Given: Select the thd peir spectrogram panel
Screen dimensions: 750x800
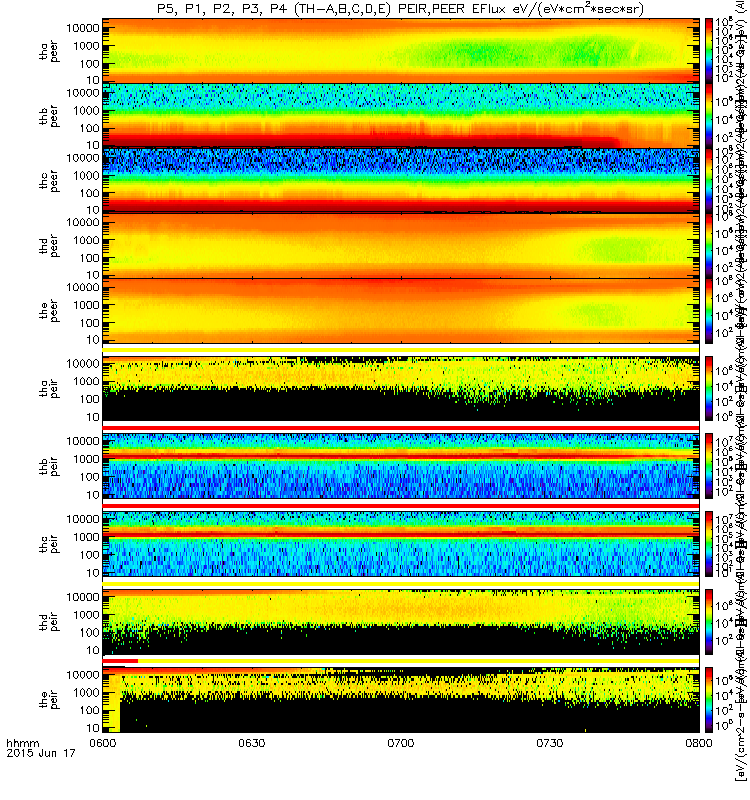Looking at the screenshot, I should [x=401, y=622].
